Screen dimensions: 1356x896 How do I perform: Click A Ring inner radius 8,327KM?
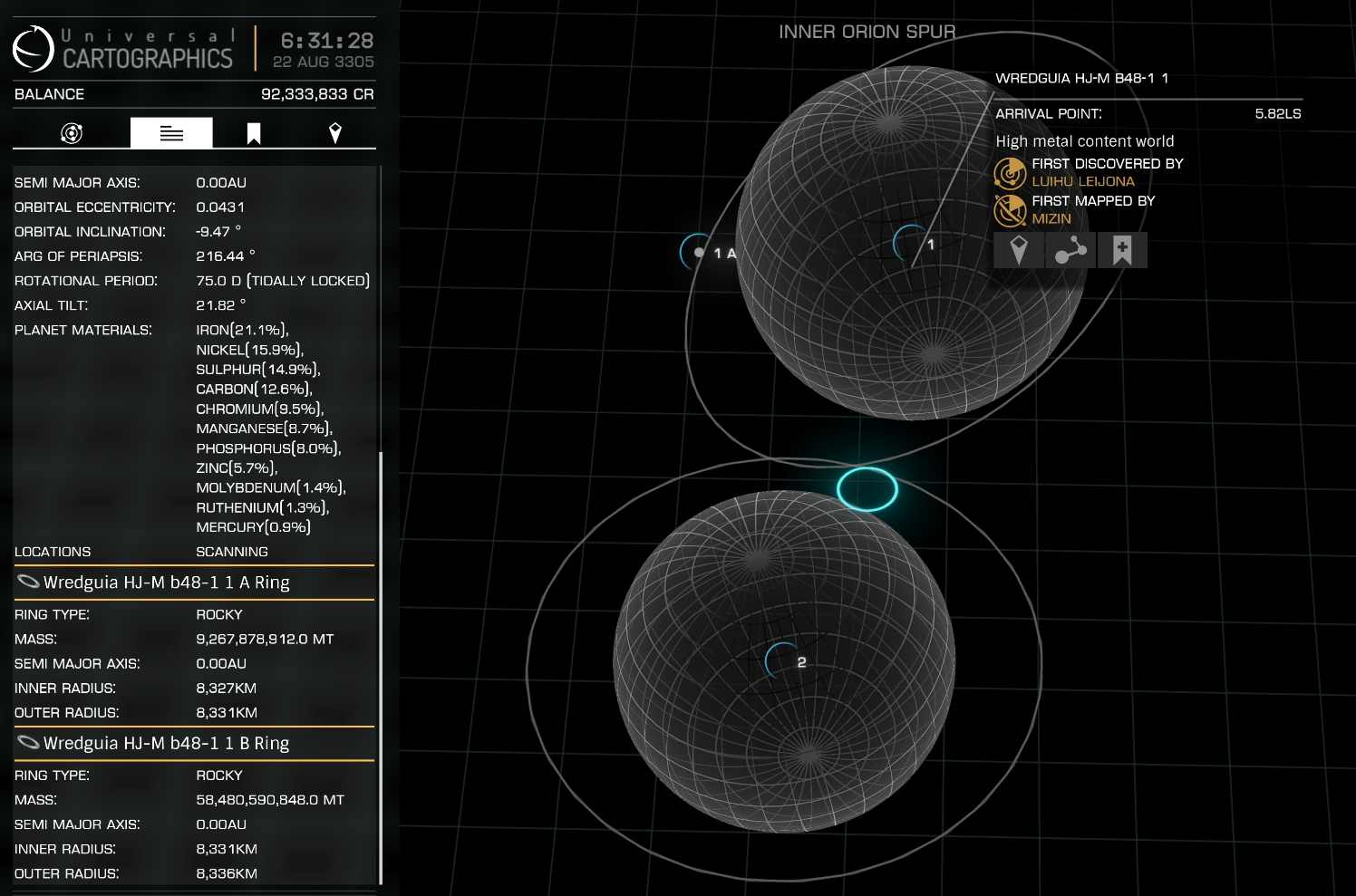click(x=226, y=688)
